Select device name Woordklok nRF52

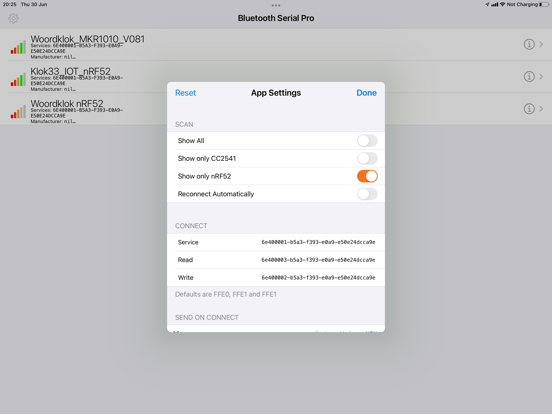tap(67, 104)
